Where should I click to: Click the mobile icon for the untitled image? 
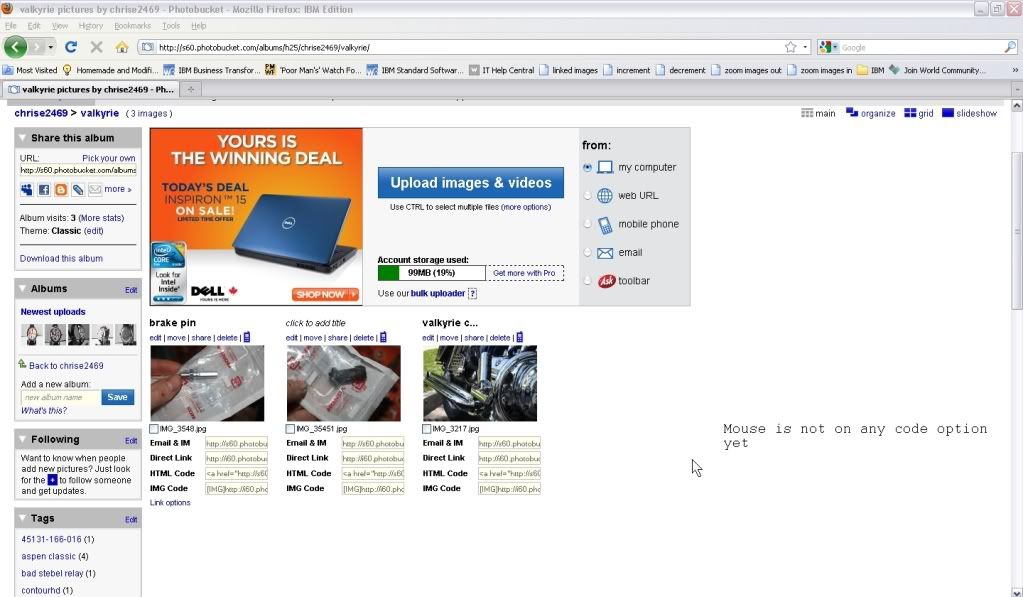tap(383, 337)
